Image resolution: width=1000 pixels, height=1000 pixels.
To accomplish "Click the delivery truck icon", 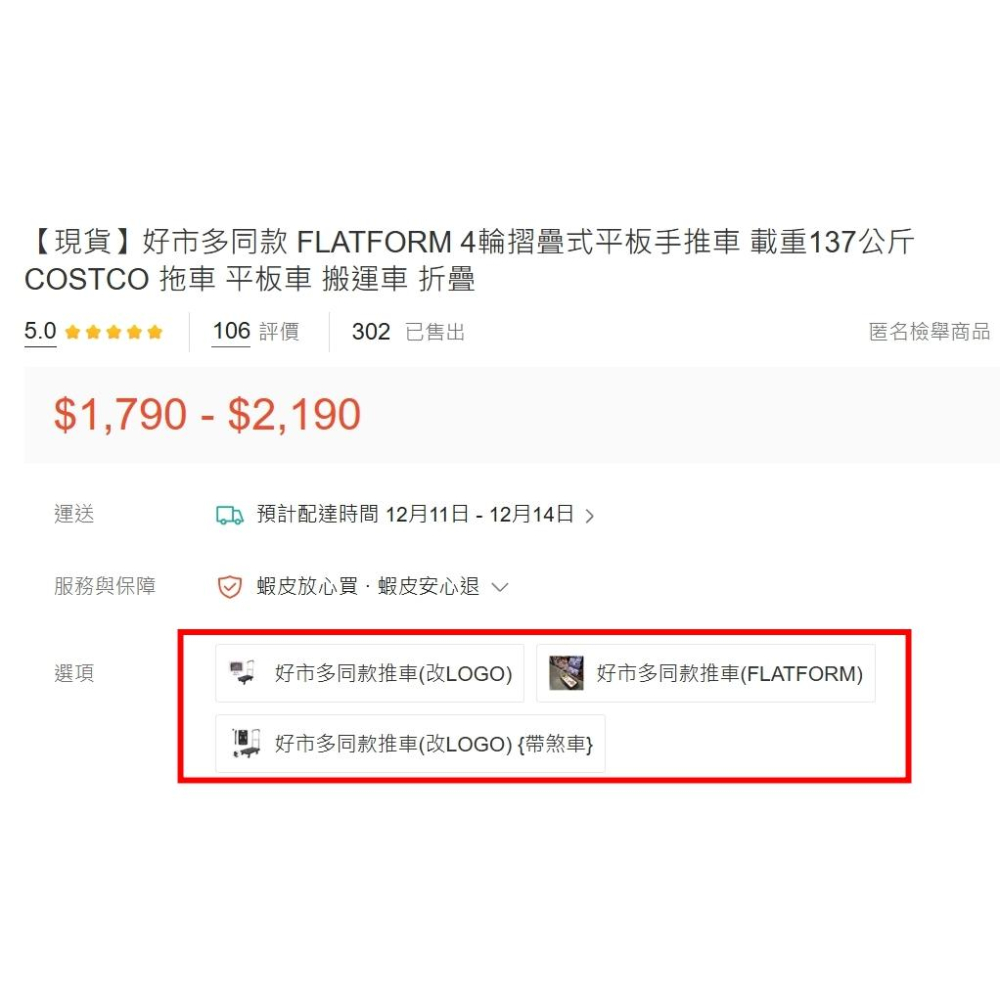I will point(229,515).
